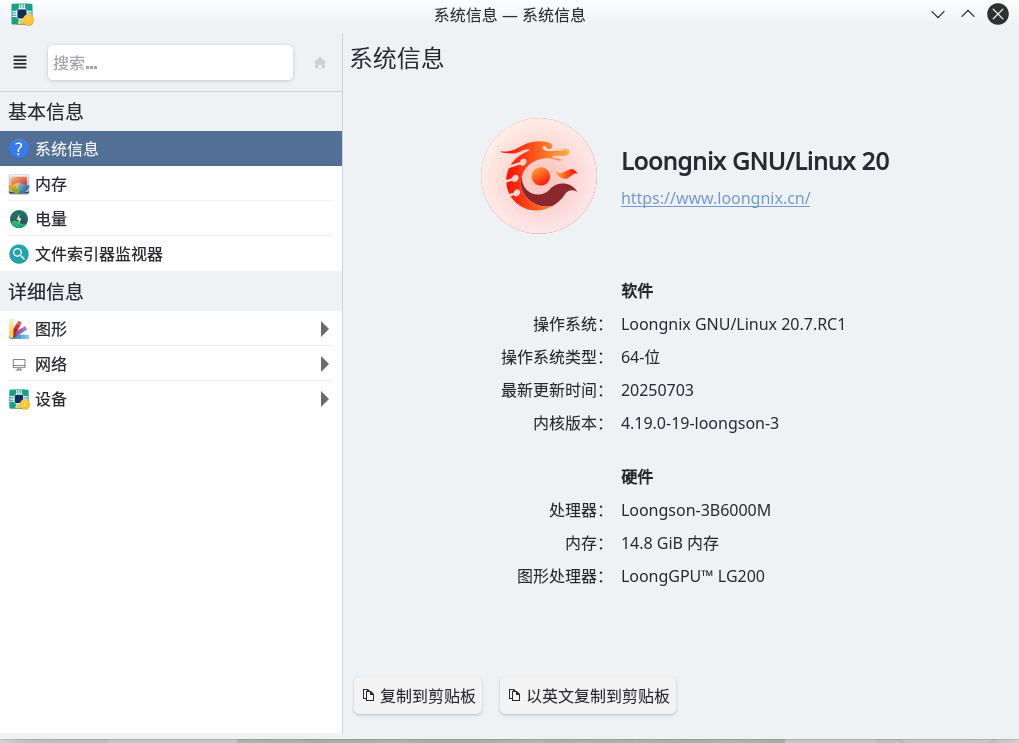Expand the 图形 detail section

(x=323, y=328)
